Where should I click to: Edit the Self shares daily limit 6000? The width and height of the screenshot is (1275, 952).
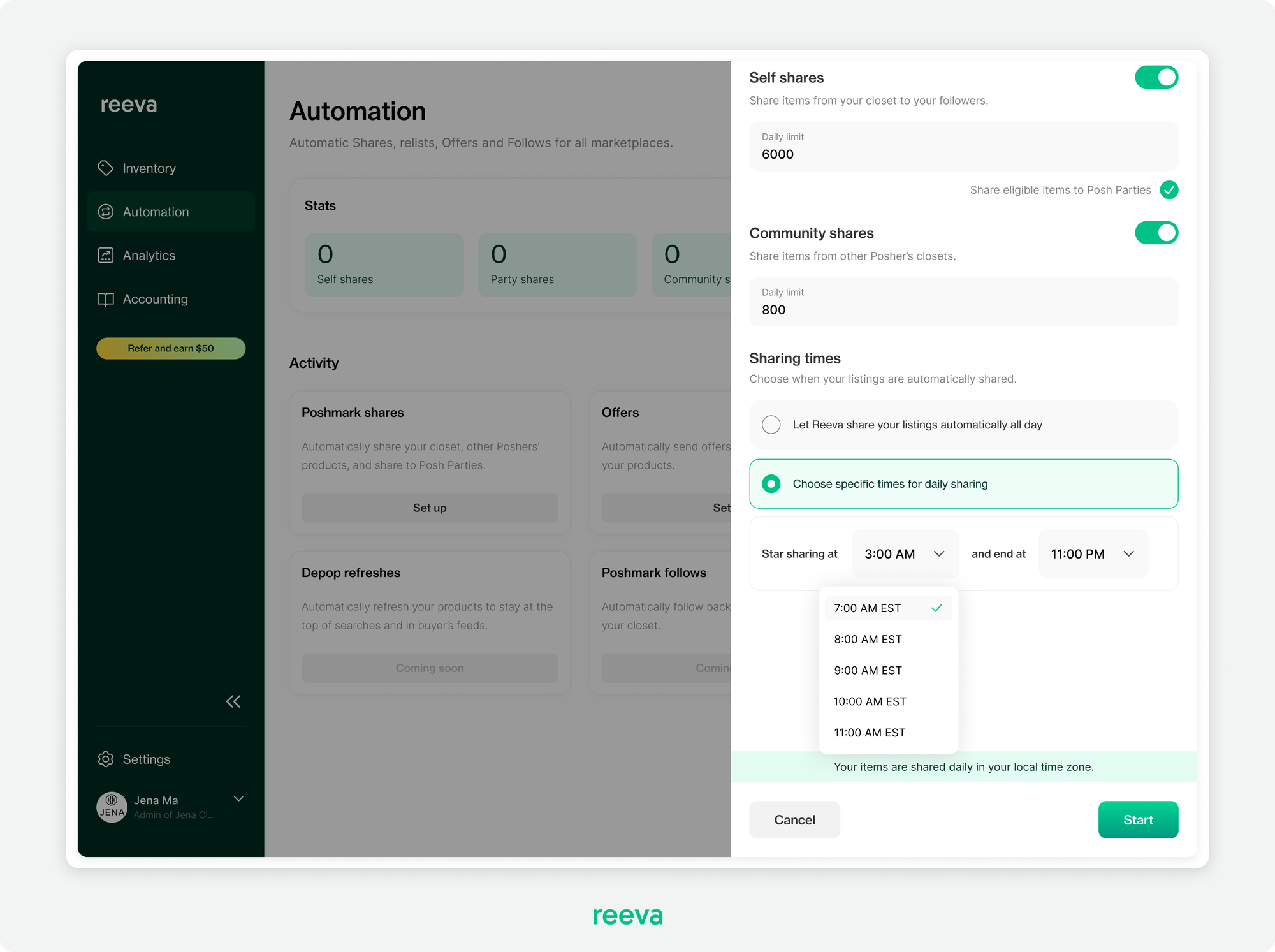[963, 147]
